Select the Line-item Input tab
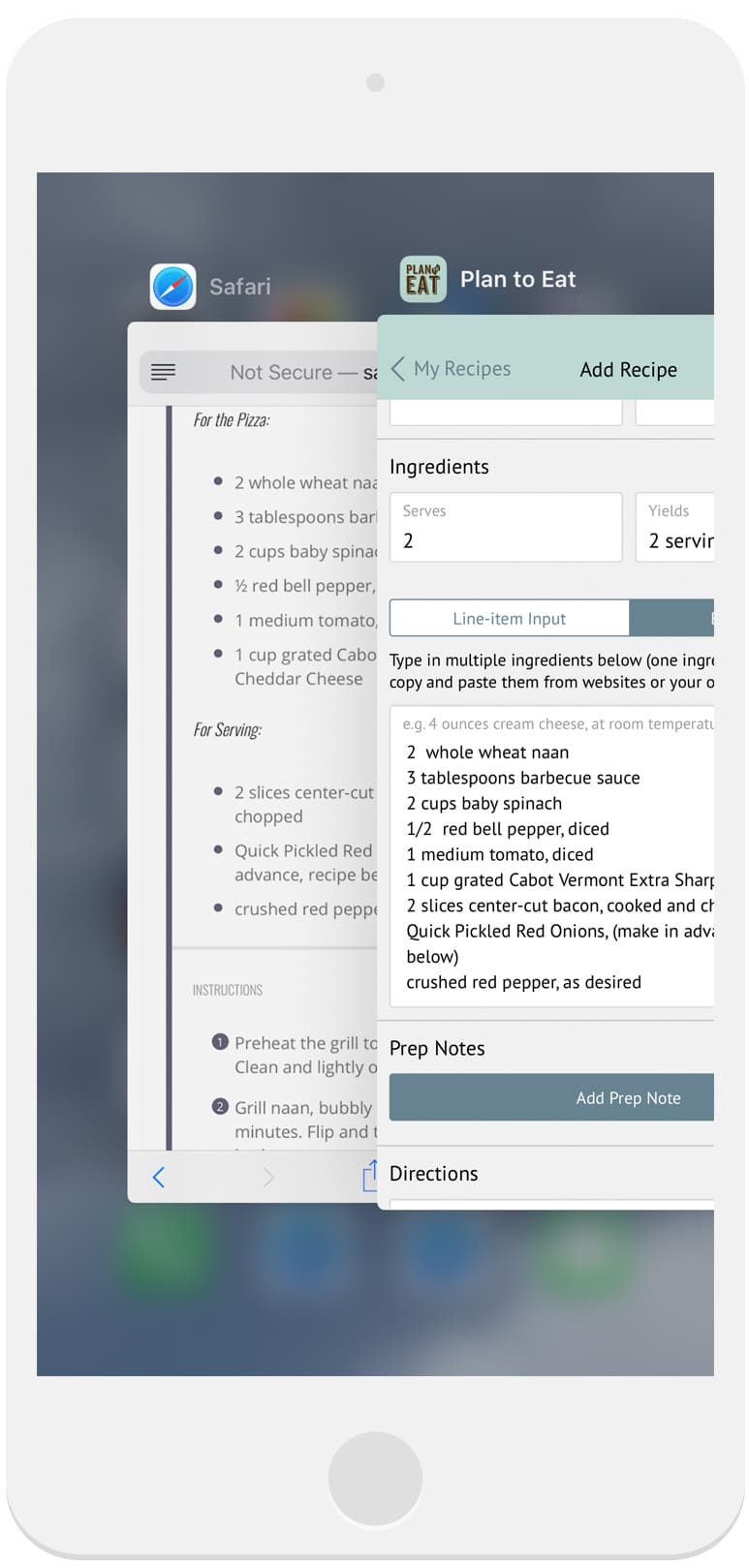Image resolution: width=749 pixels, height=1568 pixels. pyautogui.click(x=510, y=618)
